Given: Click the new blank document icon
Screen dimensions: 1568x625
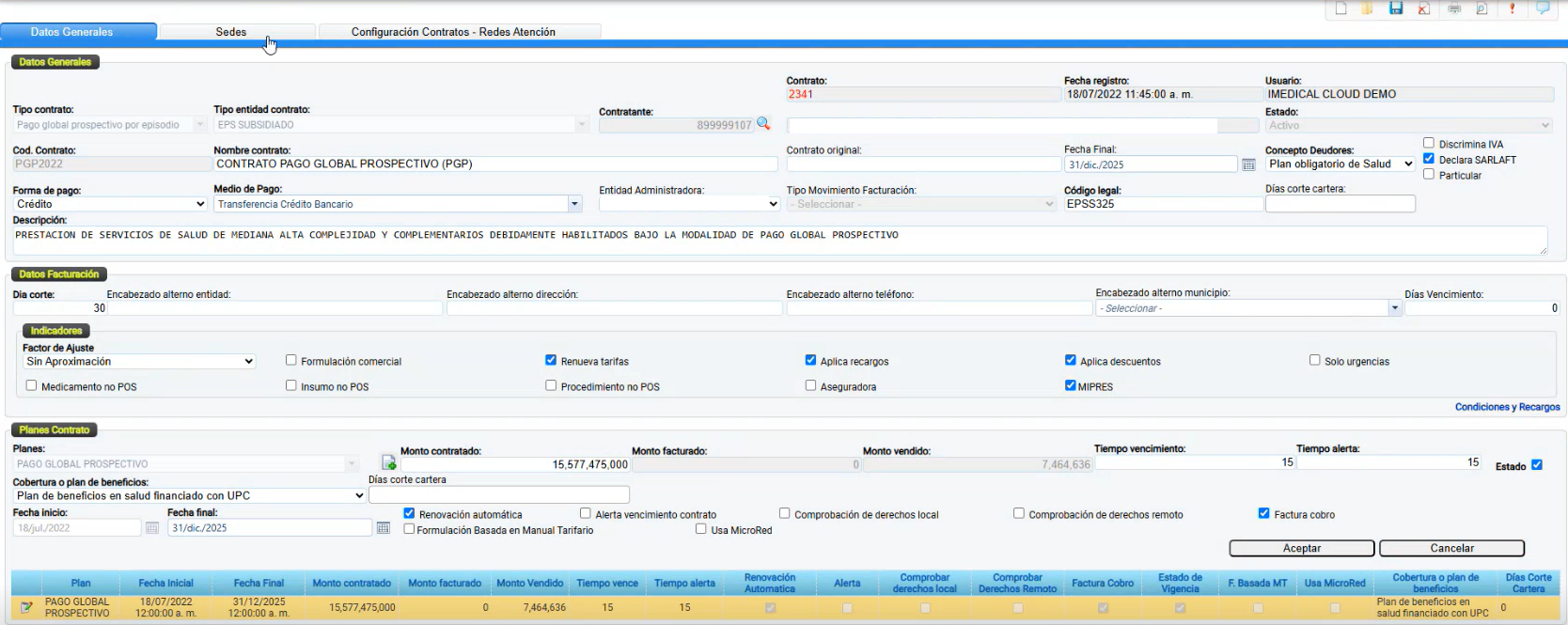Looking at the screenshot, I should tap(1341, 8).
